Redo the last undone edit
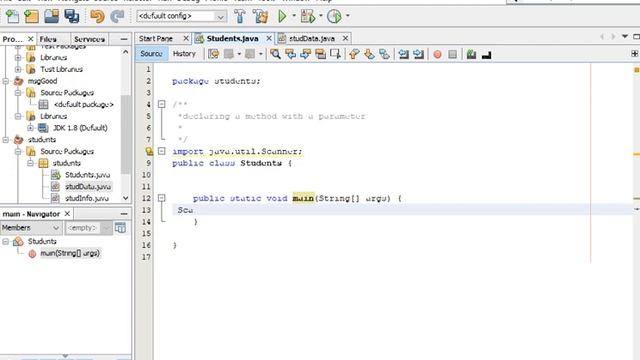 pos(118,16)
